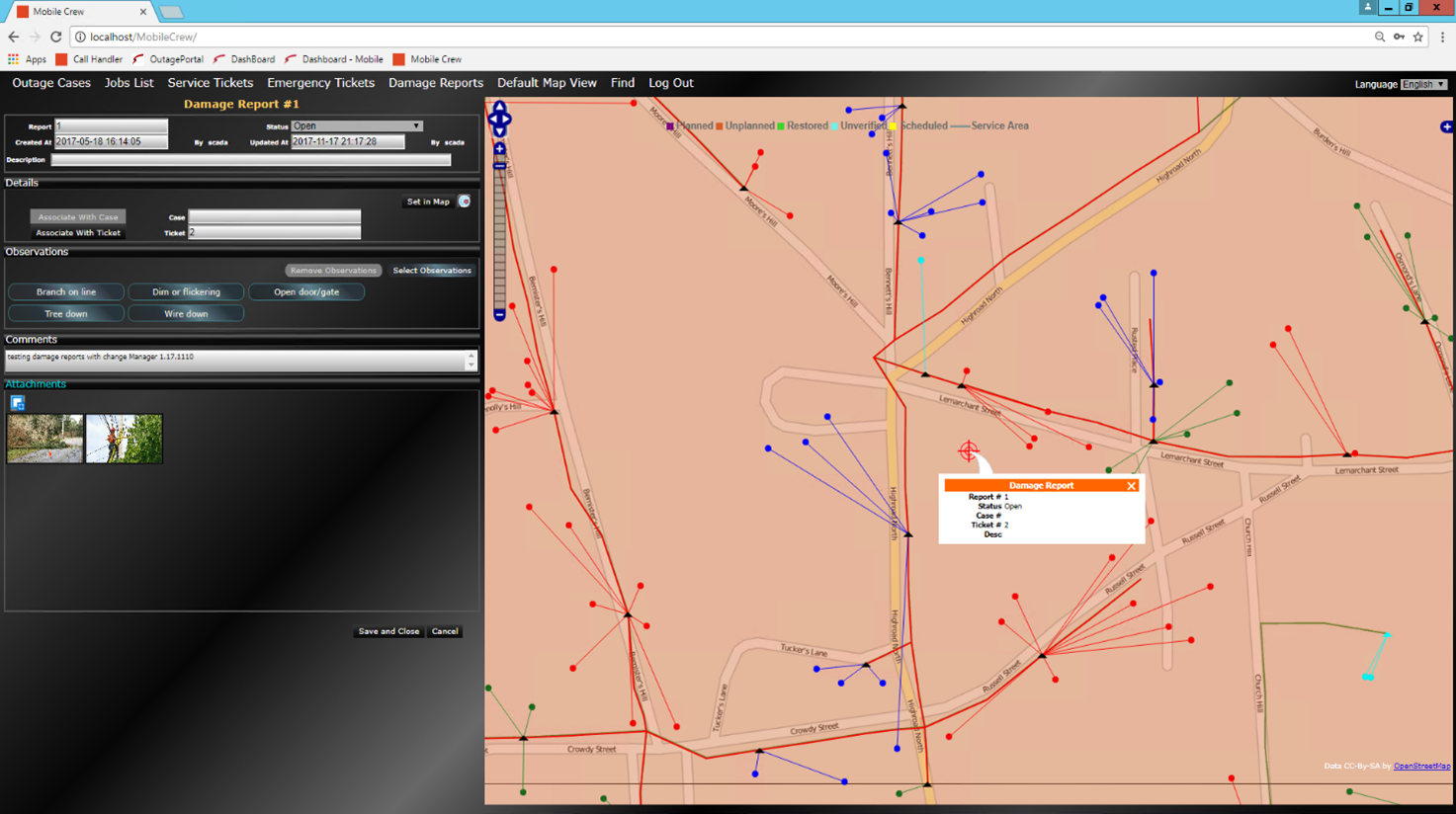
Task: Click the map zoom-in plus button
Action: point(499,149)
